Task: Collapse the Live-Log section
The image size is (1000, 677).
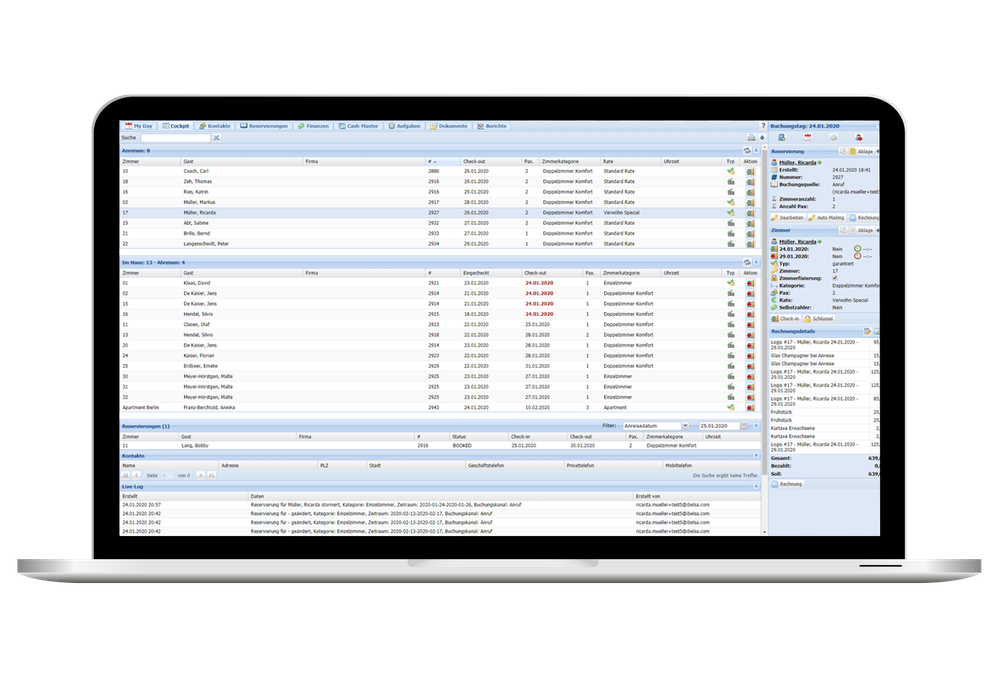Action: [x=756, y=486]
